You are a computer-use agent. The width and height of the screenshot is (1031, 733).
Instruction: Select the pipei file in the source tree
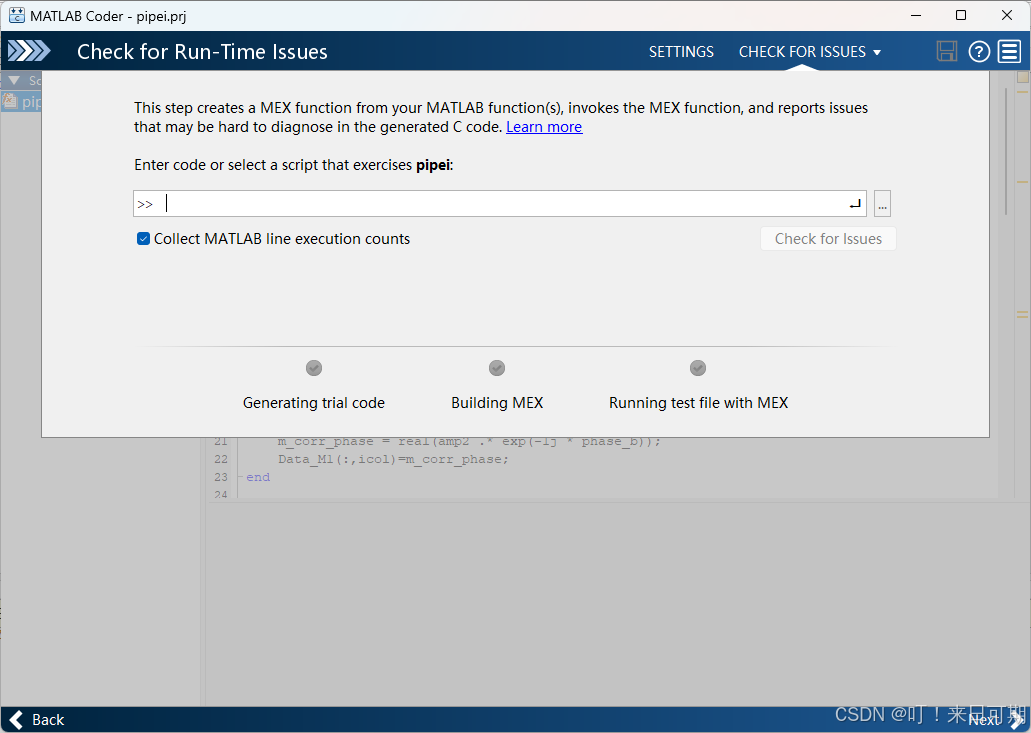[x=22, y=102]
